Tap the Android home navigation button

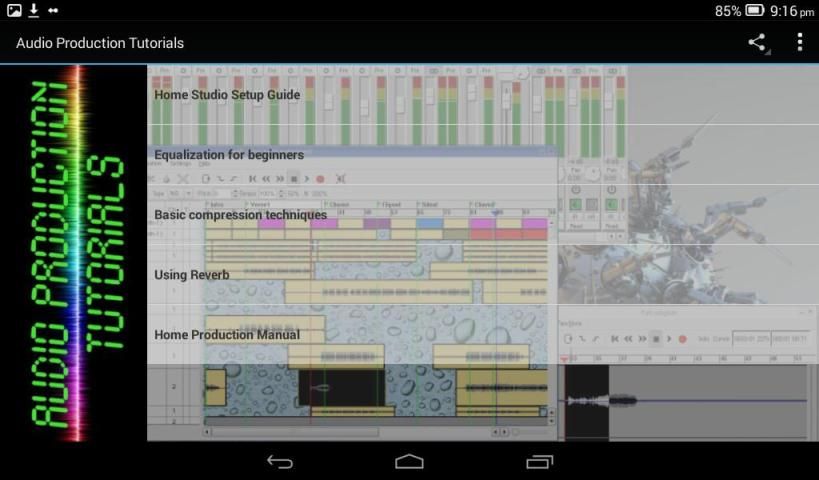click(409, 461)
